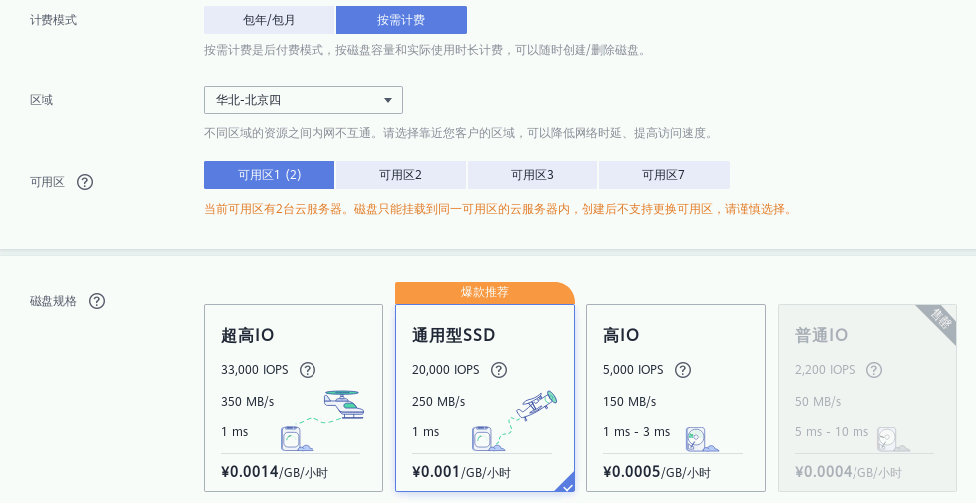Click help icon next to 33,000 IOPS
976x503 pixels.
[308, 370]
